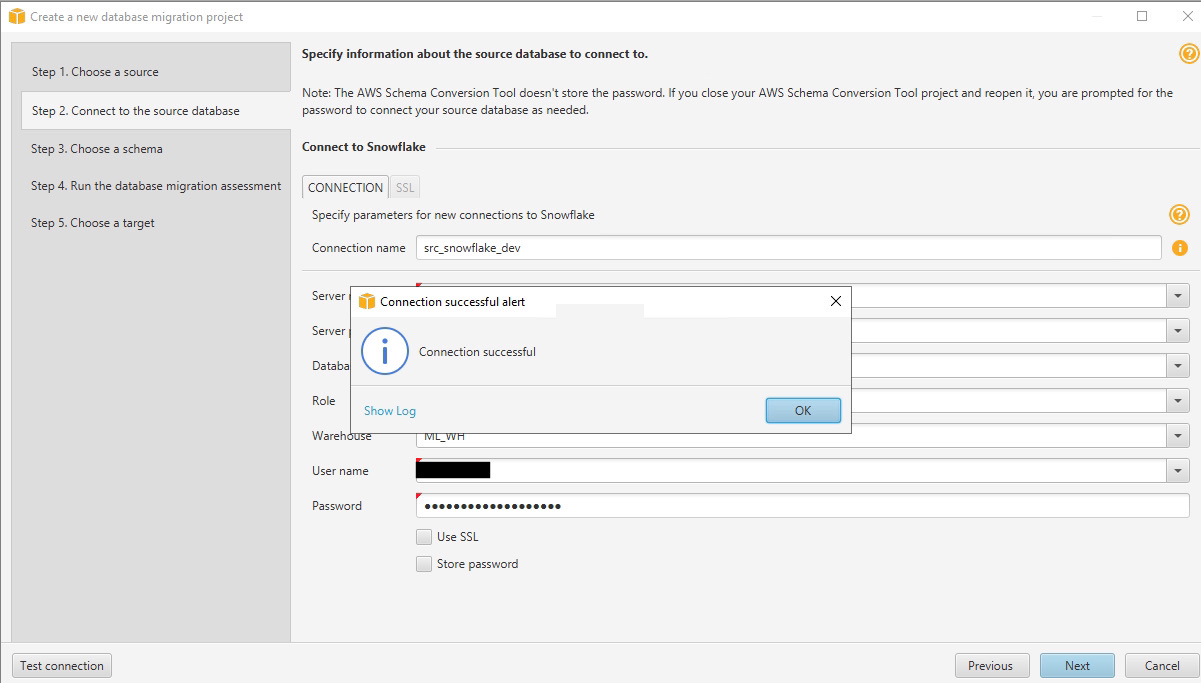Open the Show Log link
This screenshot has width=1201, height=683.
click(390, 411)
